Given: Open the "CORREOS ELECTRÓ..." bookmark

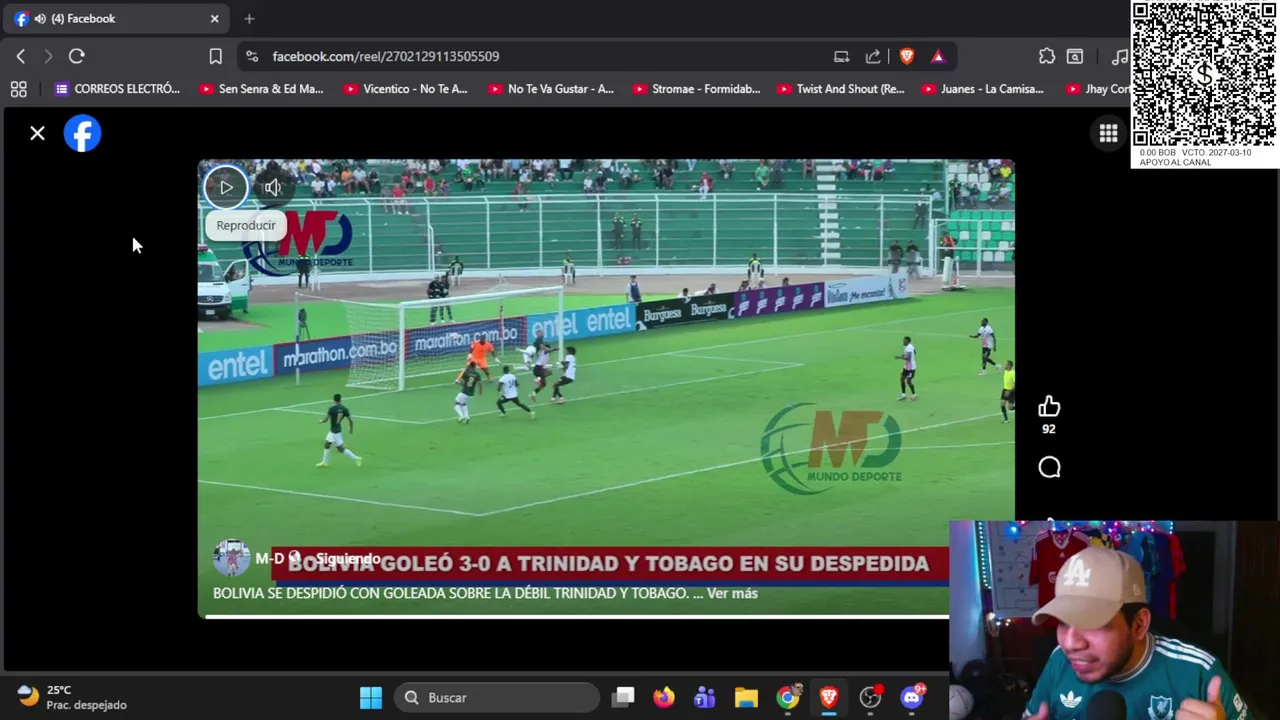Looking at the screenshot, I should click(117, 89).
